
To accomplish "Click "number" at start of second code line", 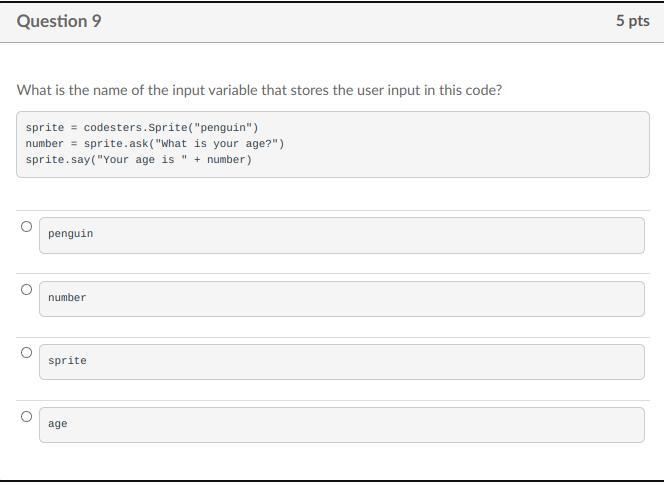I will 45,143.
